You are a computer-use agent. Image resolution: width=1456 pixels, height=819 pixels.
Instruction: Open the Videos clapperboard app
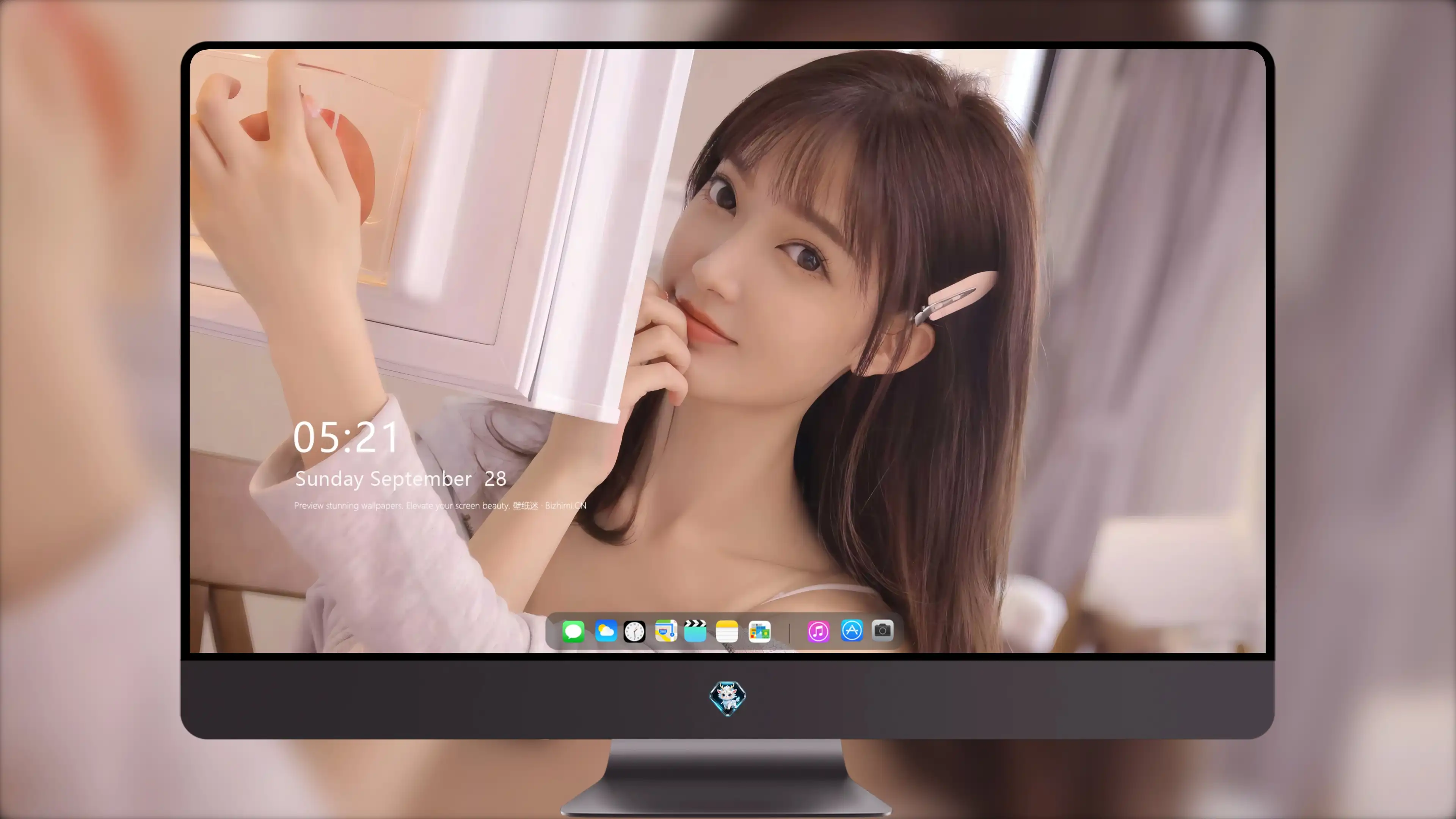(x=695, y=631)
